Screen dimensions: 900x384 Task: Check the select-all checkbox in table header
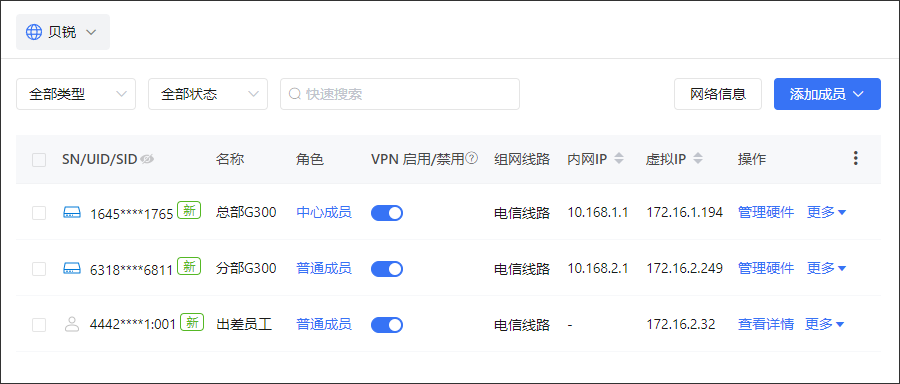(39, 160)
